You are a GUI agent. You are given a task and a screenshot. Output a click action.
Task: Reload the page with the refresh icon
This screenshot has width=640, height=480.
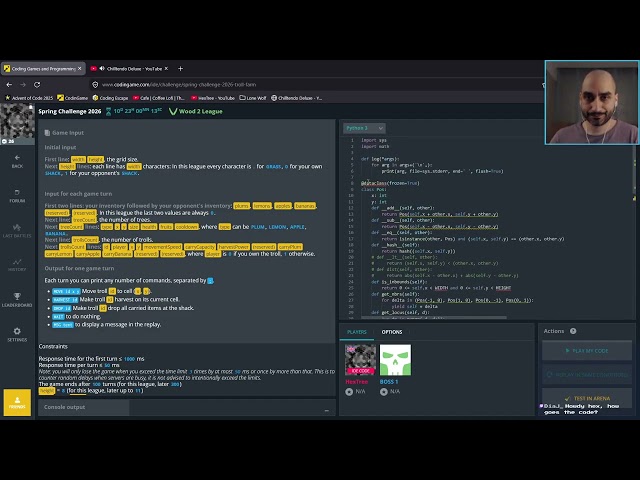click(37, 84)
